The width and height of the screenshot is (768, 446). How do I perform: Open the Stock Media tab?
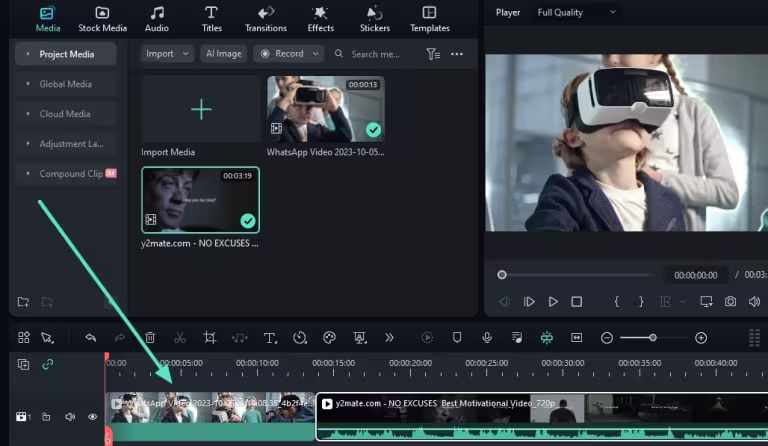[x=102, y=19]
